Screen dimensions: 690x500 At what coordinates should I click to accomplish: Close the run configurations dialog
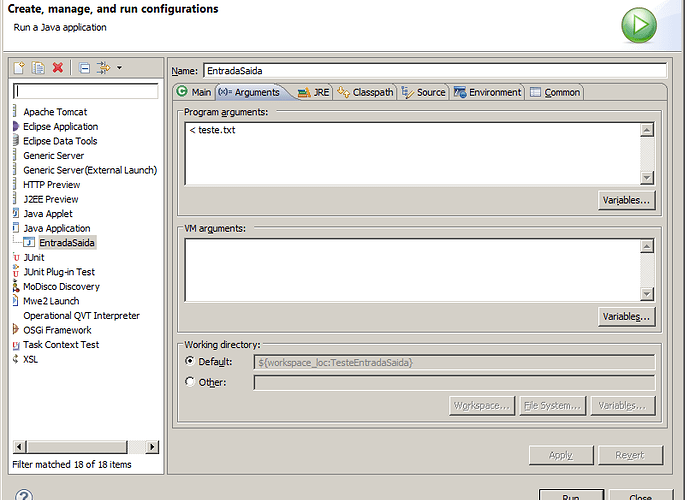pos(641,495)
